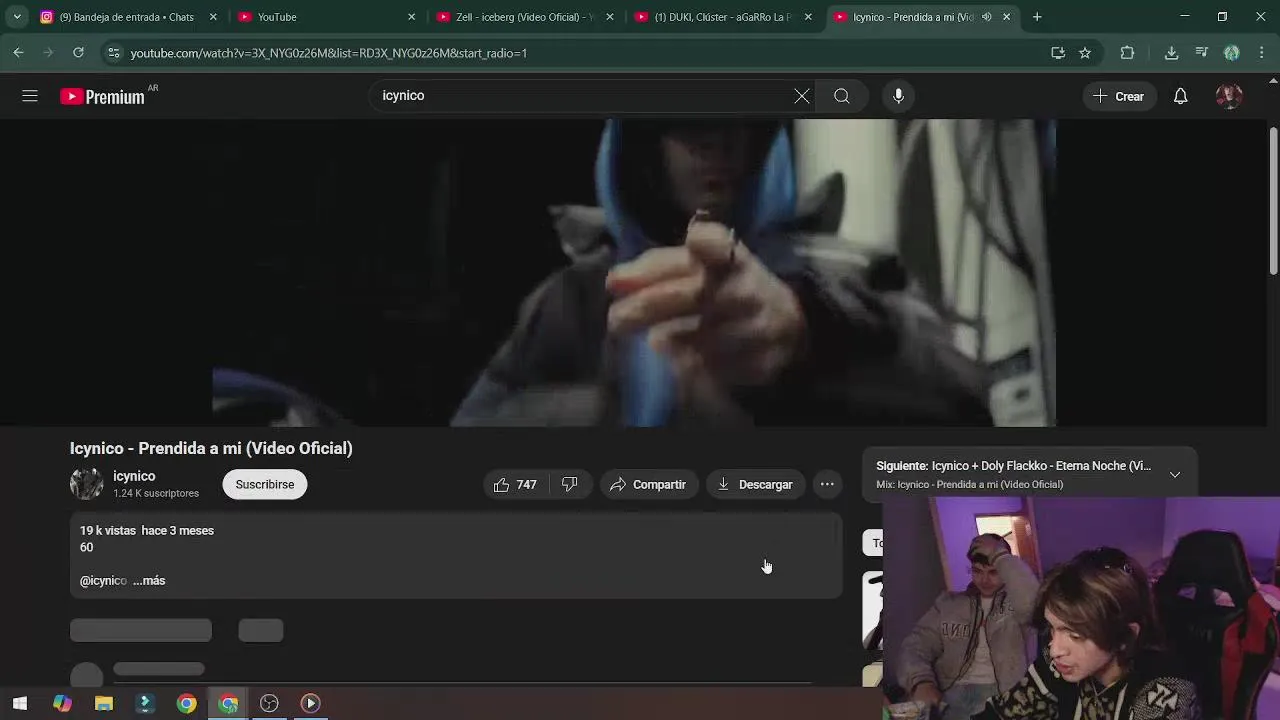Open the @icynico handle link
Viewport: 1280px width, 720px height.
pos(103,581)
